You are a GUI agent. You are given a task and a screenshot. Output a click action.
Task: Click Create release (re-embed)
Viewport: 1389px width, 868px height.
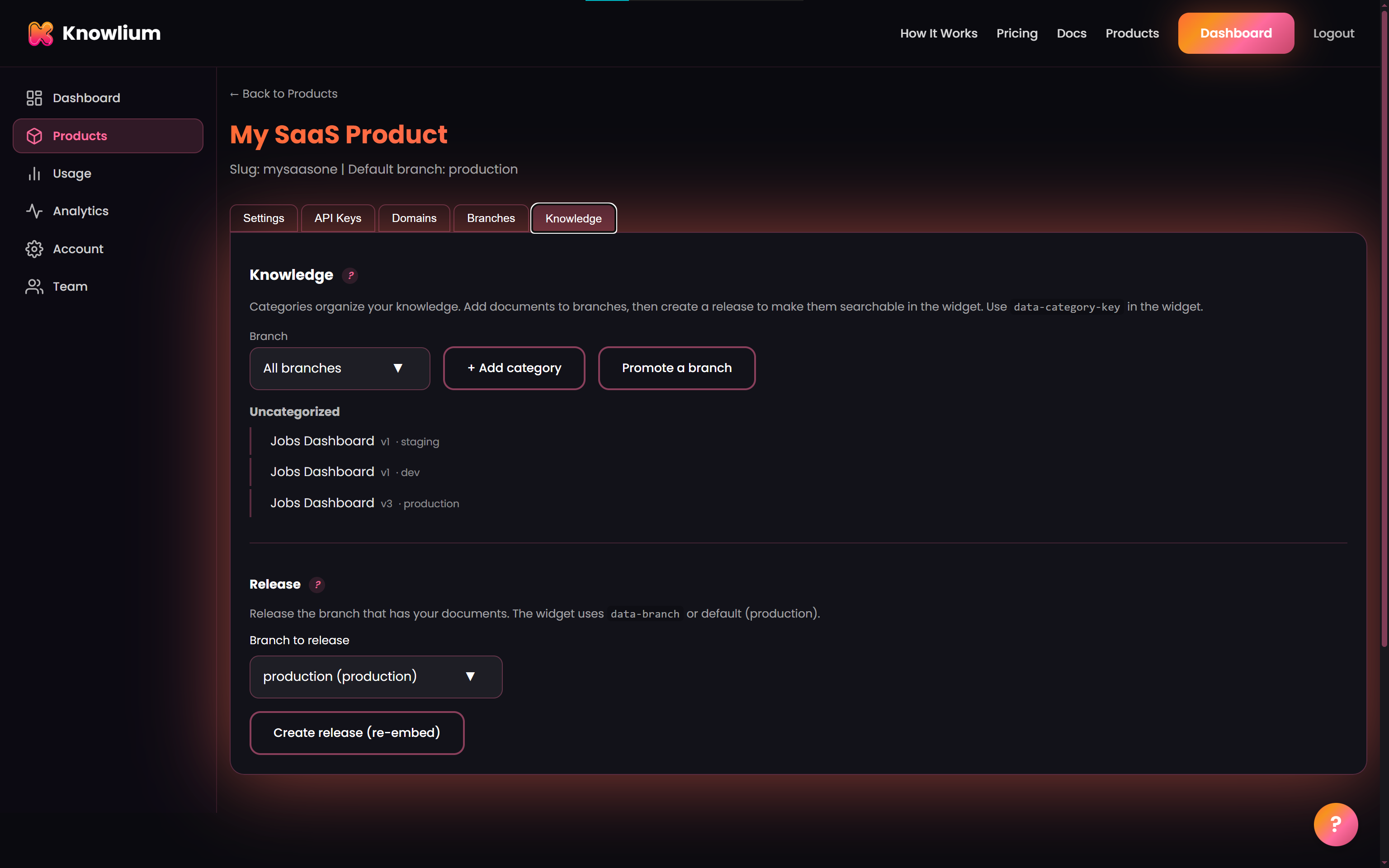tap(356, 732)
